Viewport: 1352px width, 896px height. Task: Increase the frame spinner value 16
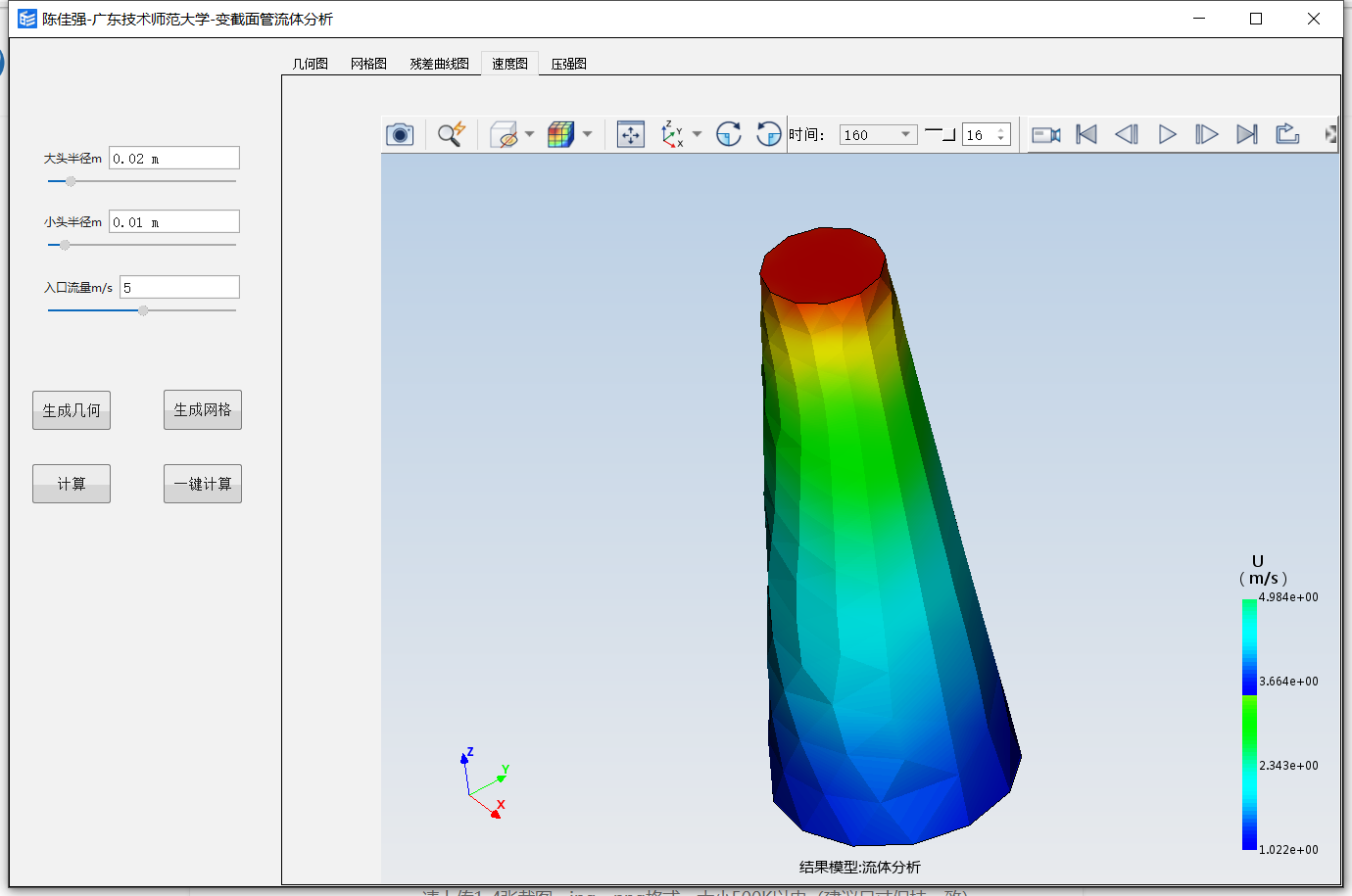[x=1001, y=129]
